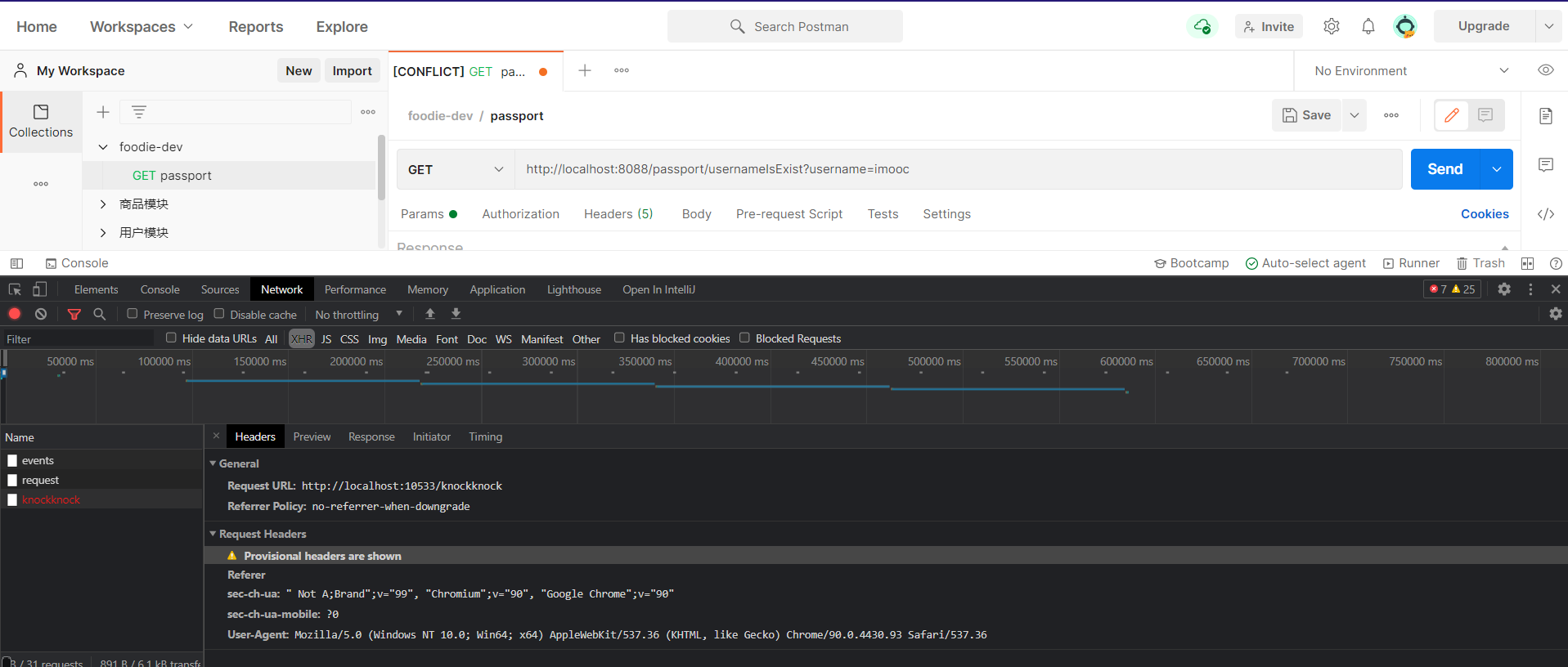Toggle DevTools device toolbar icon

pos(40,289)
